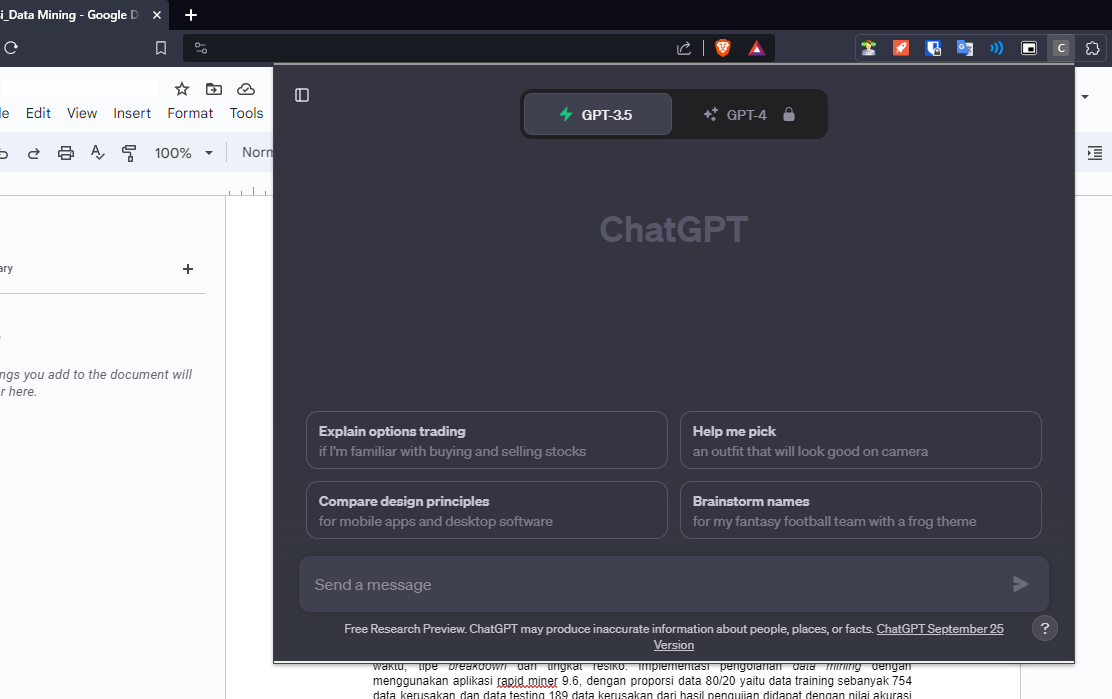Open the Tools menu in Docs

coord(246,113)
